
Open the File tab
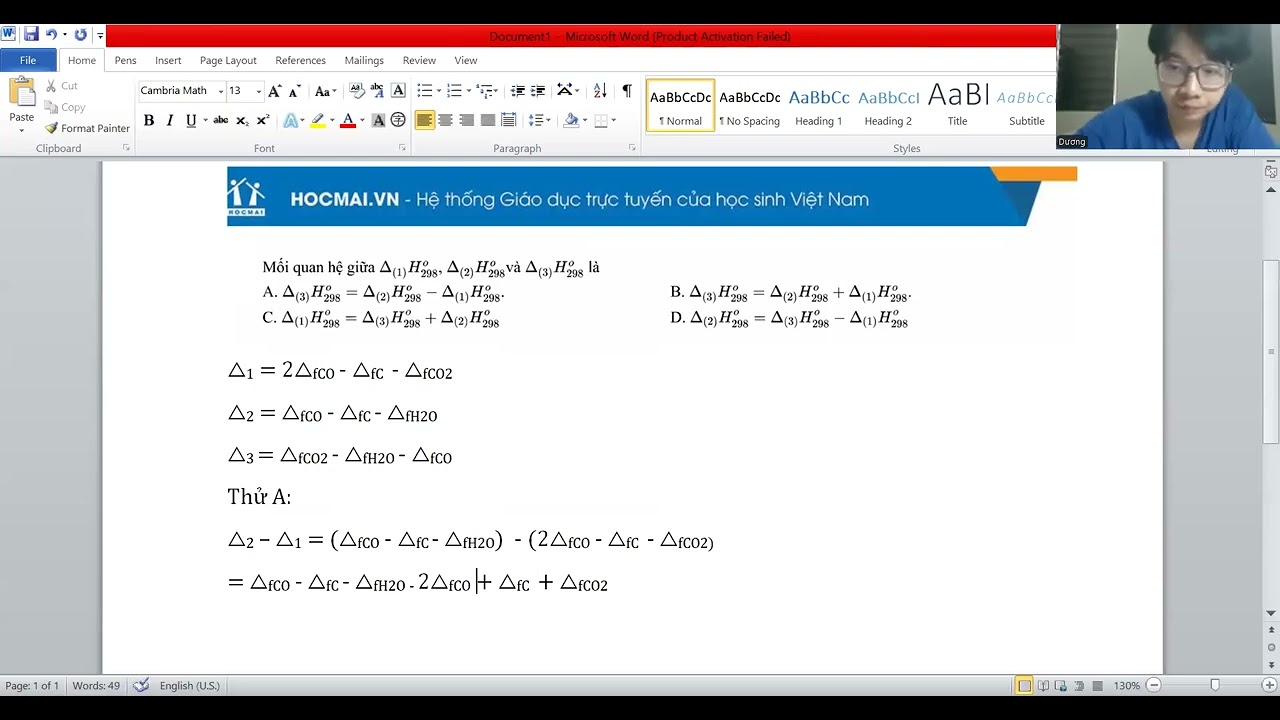[x=28, y=60]
